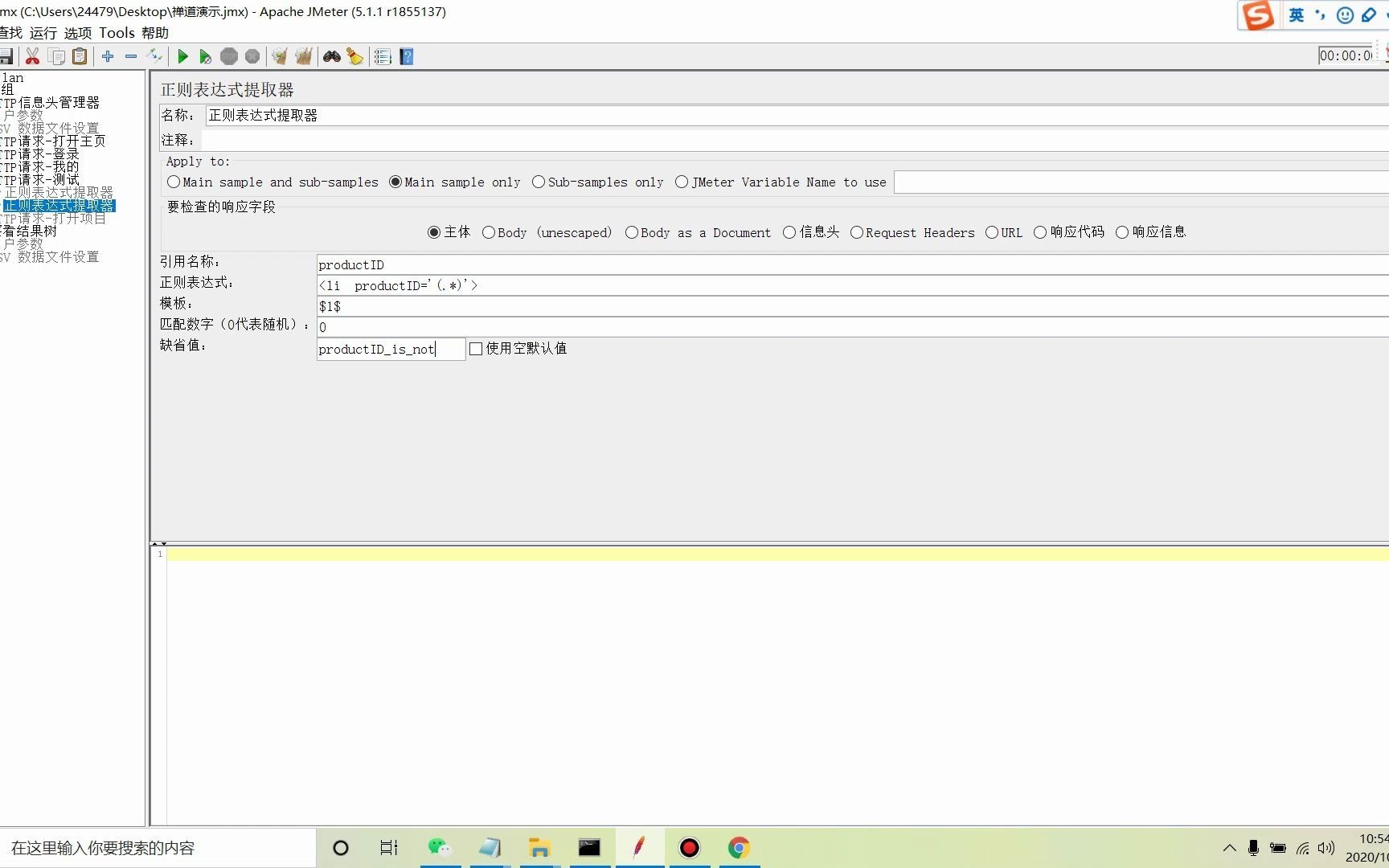Click the IME emoji smiley icon
This screenshot has width=1389, height=868.
1345,15
